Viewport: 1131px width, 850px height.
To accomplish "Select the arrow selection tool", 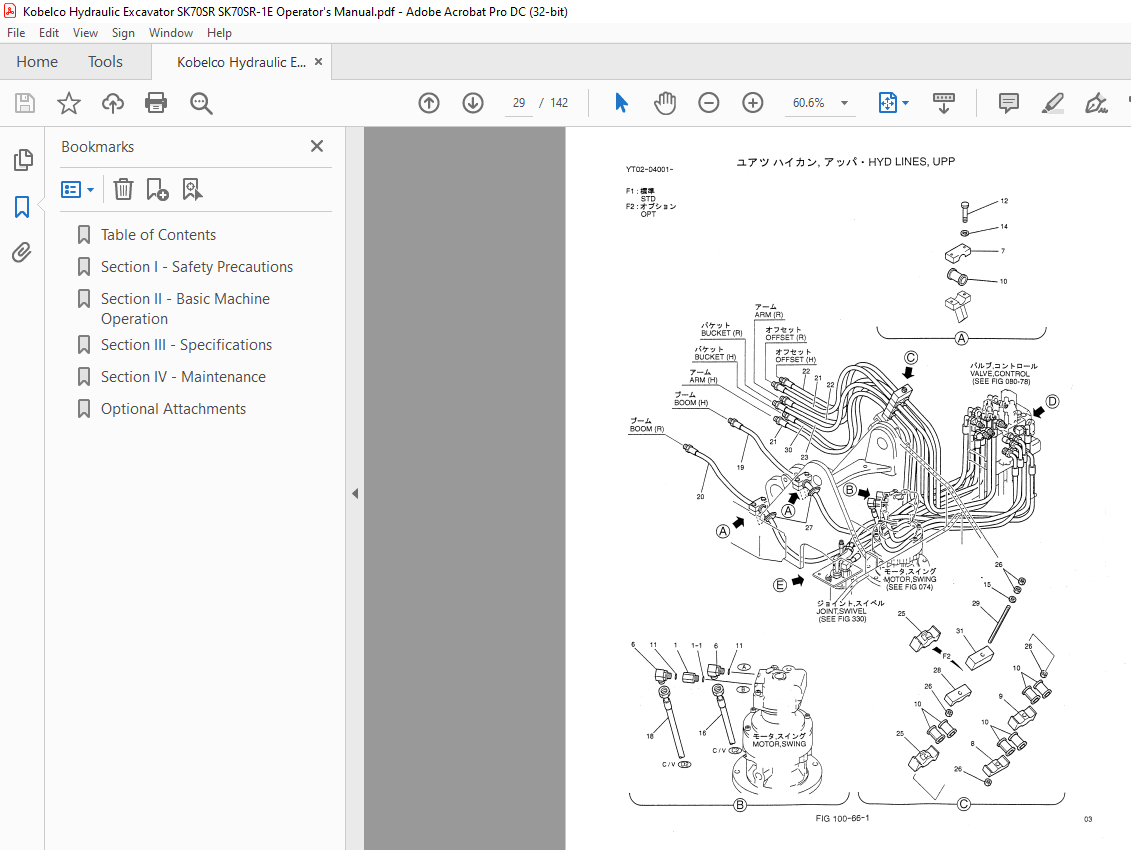I will click(x=621, y=103).
